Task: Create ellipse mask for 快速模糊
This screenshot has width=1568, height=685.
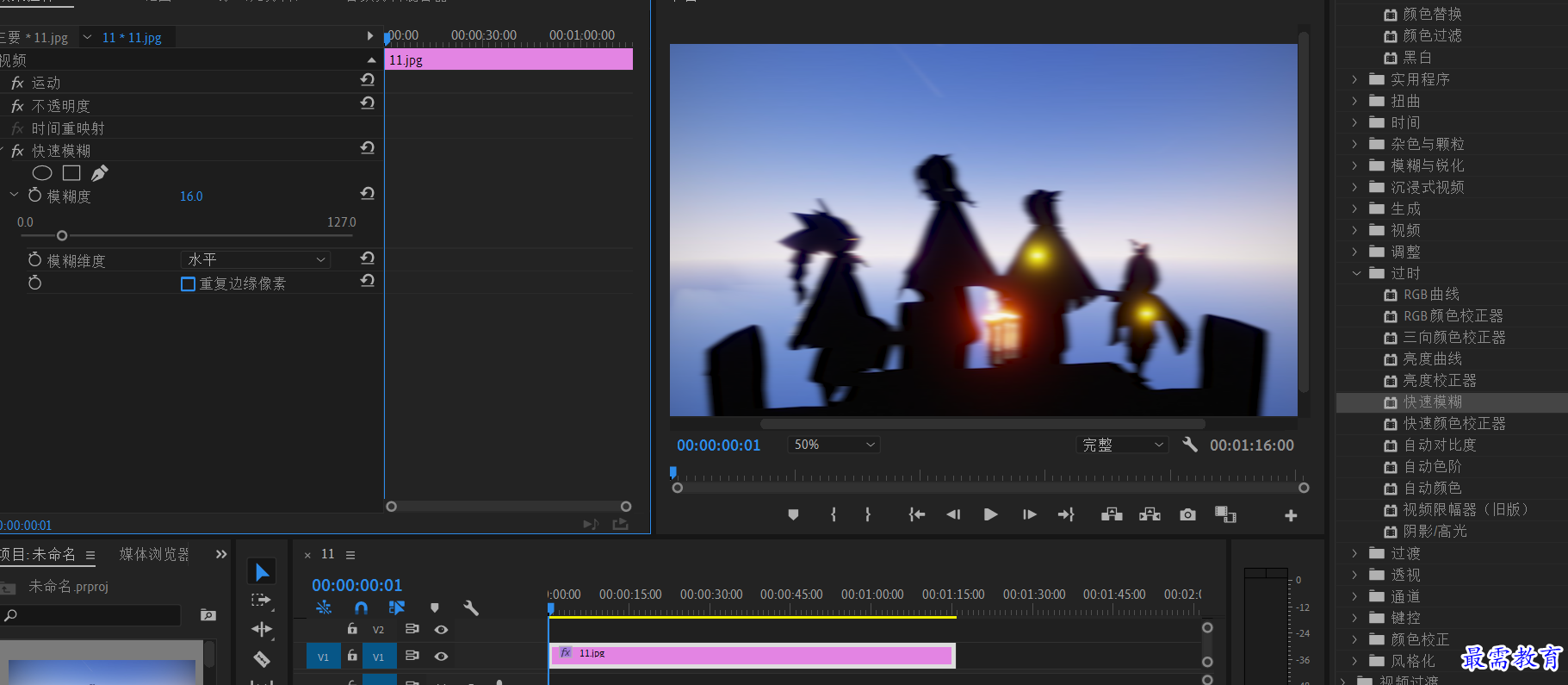Action: click(42, 173)
